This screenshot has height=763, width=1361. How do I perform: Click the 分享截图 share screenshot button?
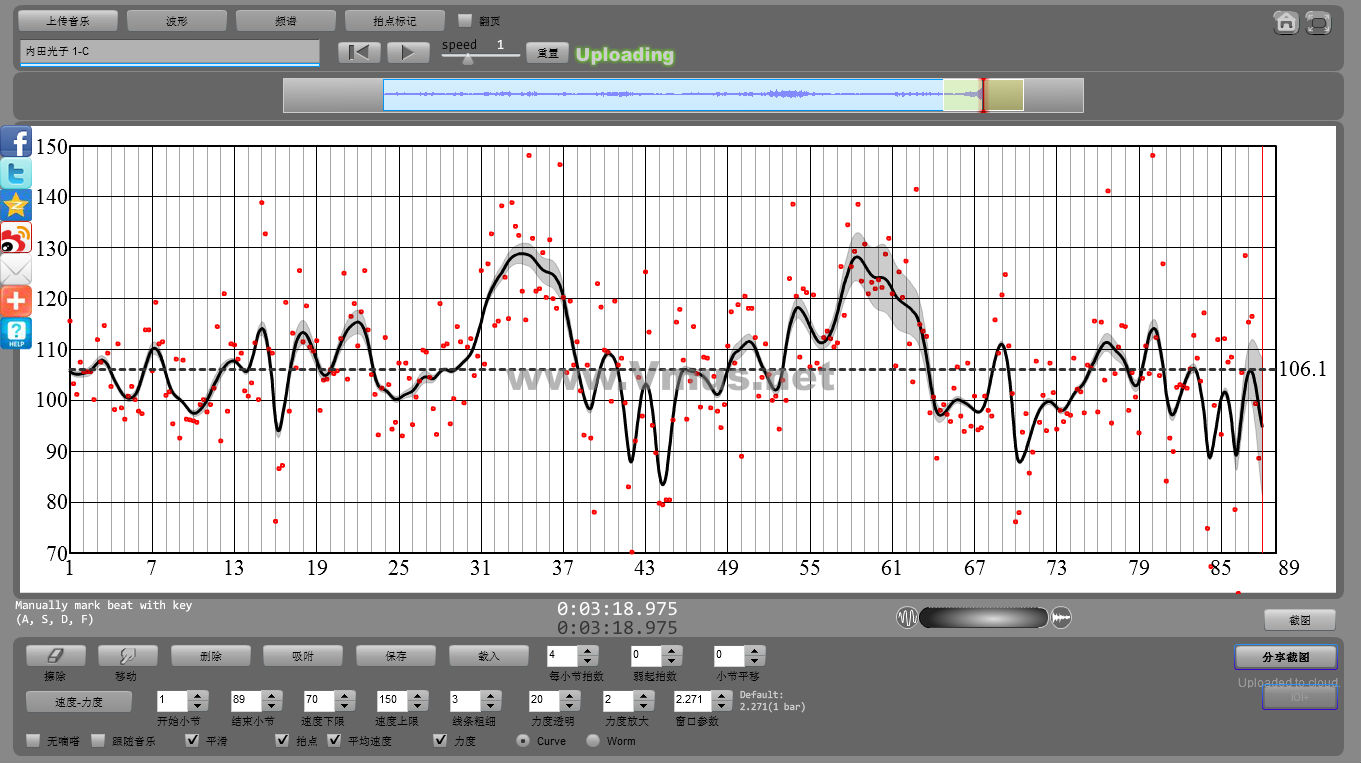coord(1285,657)
